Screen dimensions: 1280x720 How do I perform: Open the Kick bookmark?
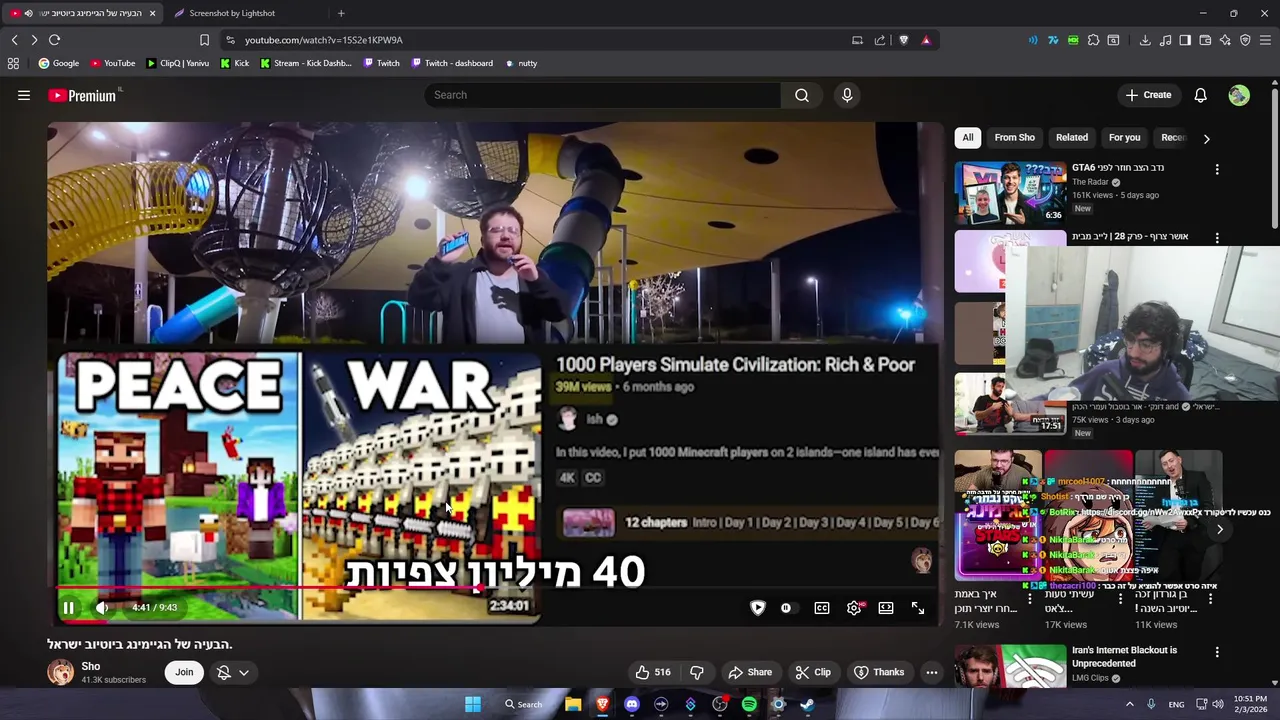[x=235, y=63]
